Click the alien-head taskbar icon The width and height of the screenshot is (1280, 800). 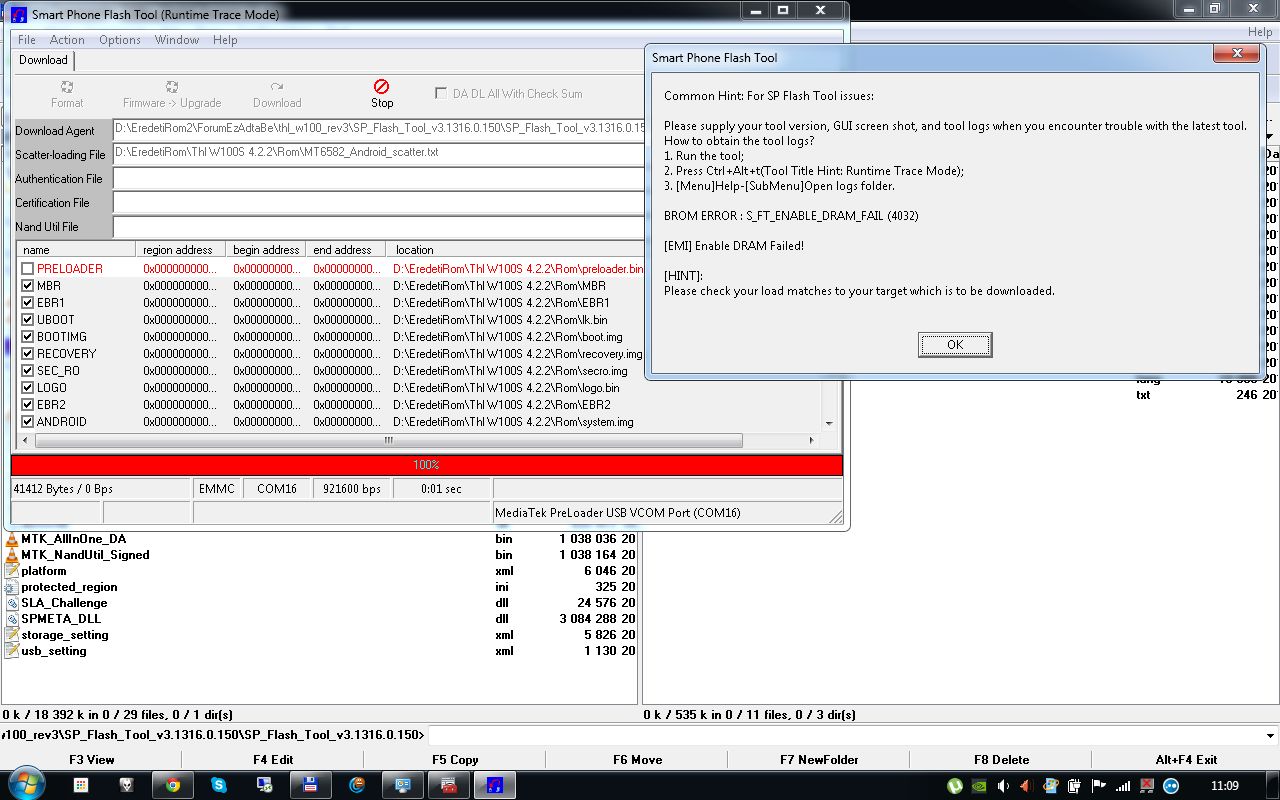click(x=127, y=785)
